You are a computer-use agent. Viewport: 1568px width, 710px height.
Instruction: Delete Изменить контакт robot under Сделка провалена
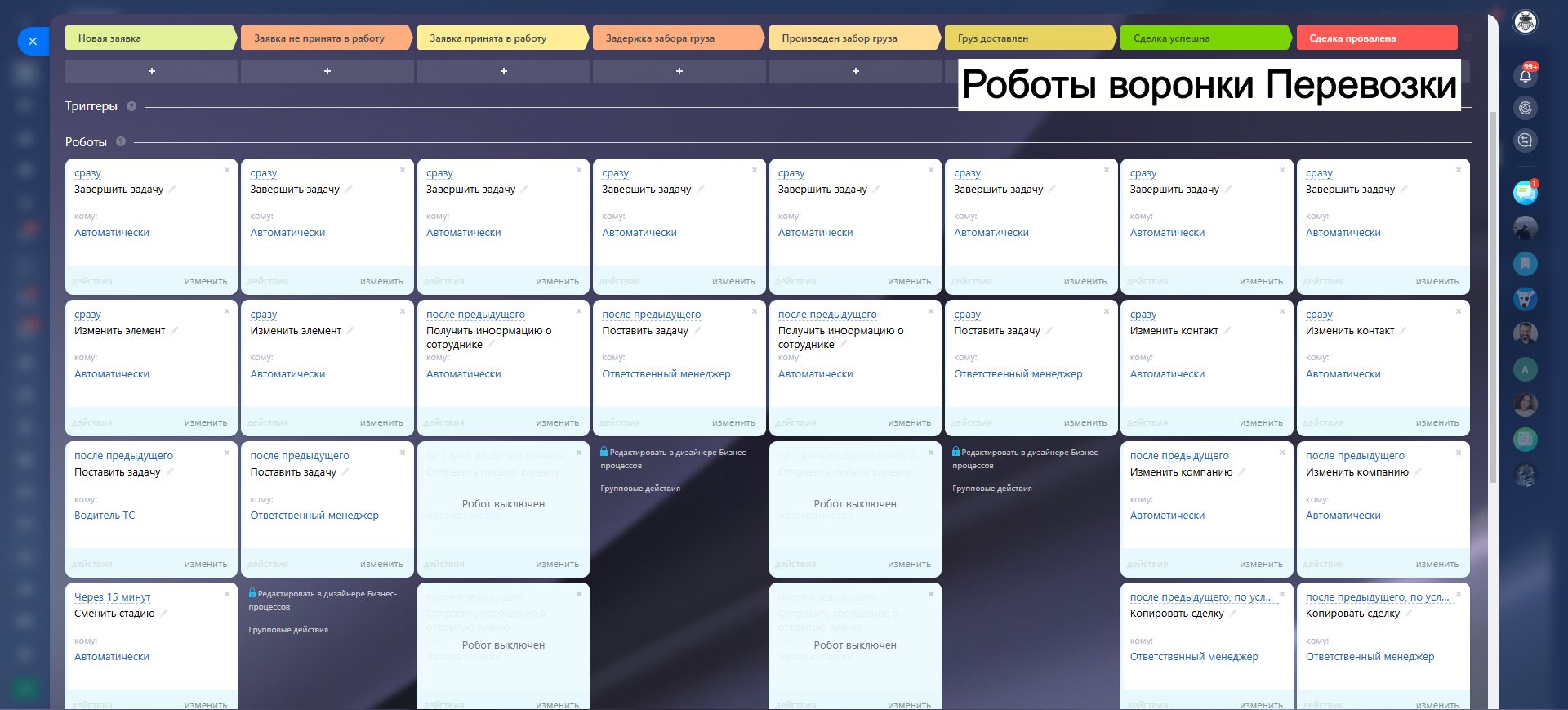pyautogui.click(x=1459, y=311)
